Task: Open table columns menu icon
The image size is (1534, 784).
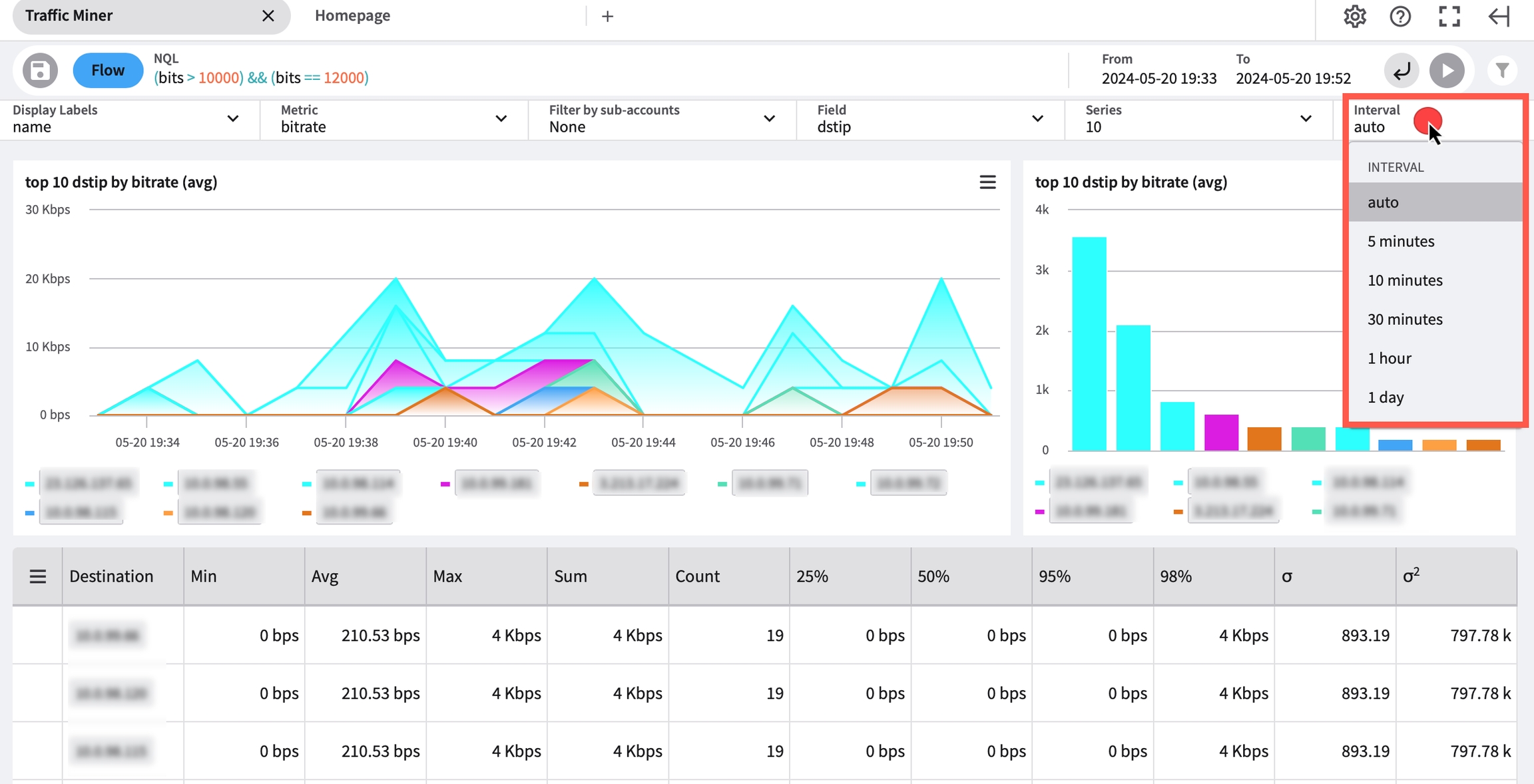Action: (x=38, y=576)
